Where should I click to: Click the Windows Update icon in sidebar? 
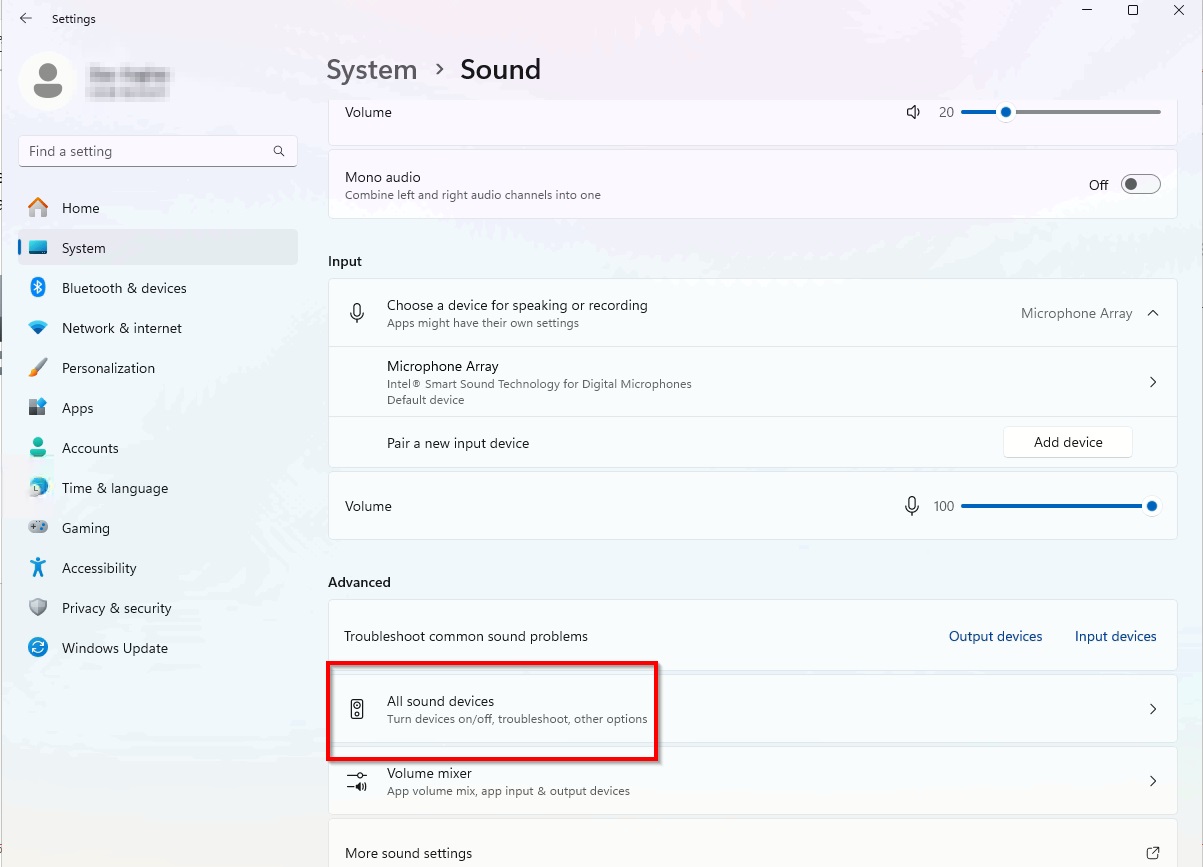coord(38,648)
